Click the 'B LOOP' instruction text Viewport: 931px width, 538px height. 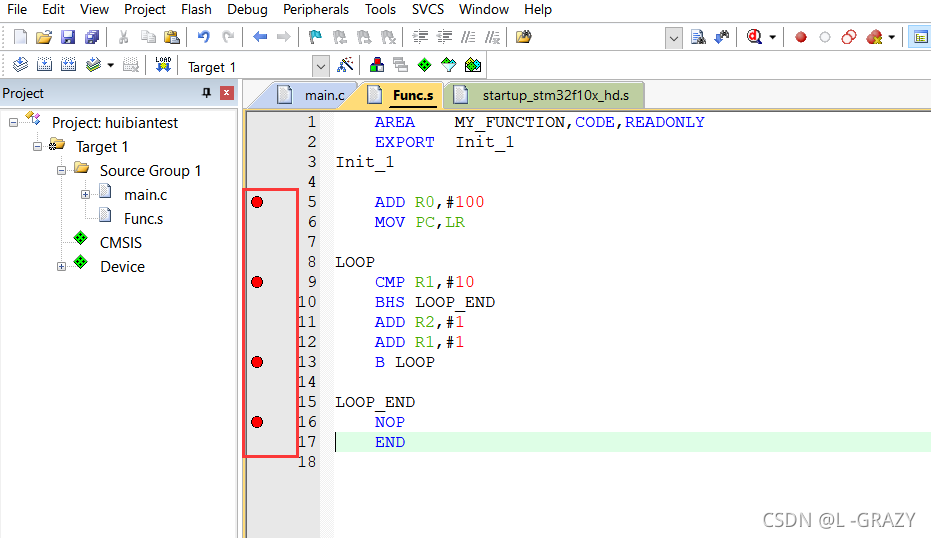tap(404, 362)
